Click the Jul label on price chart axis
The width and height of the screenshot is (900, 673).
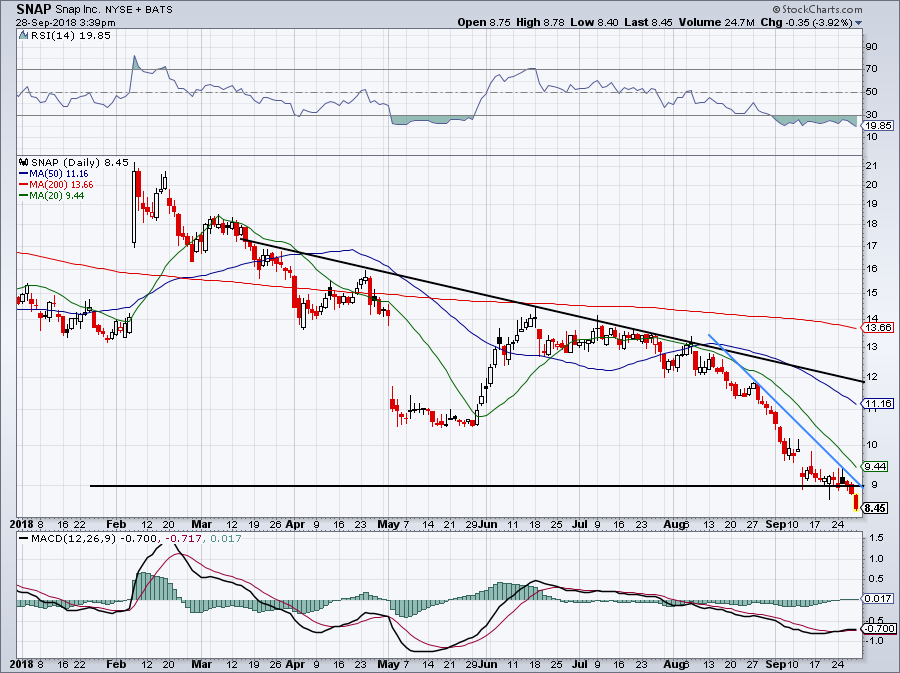(580, 524)
